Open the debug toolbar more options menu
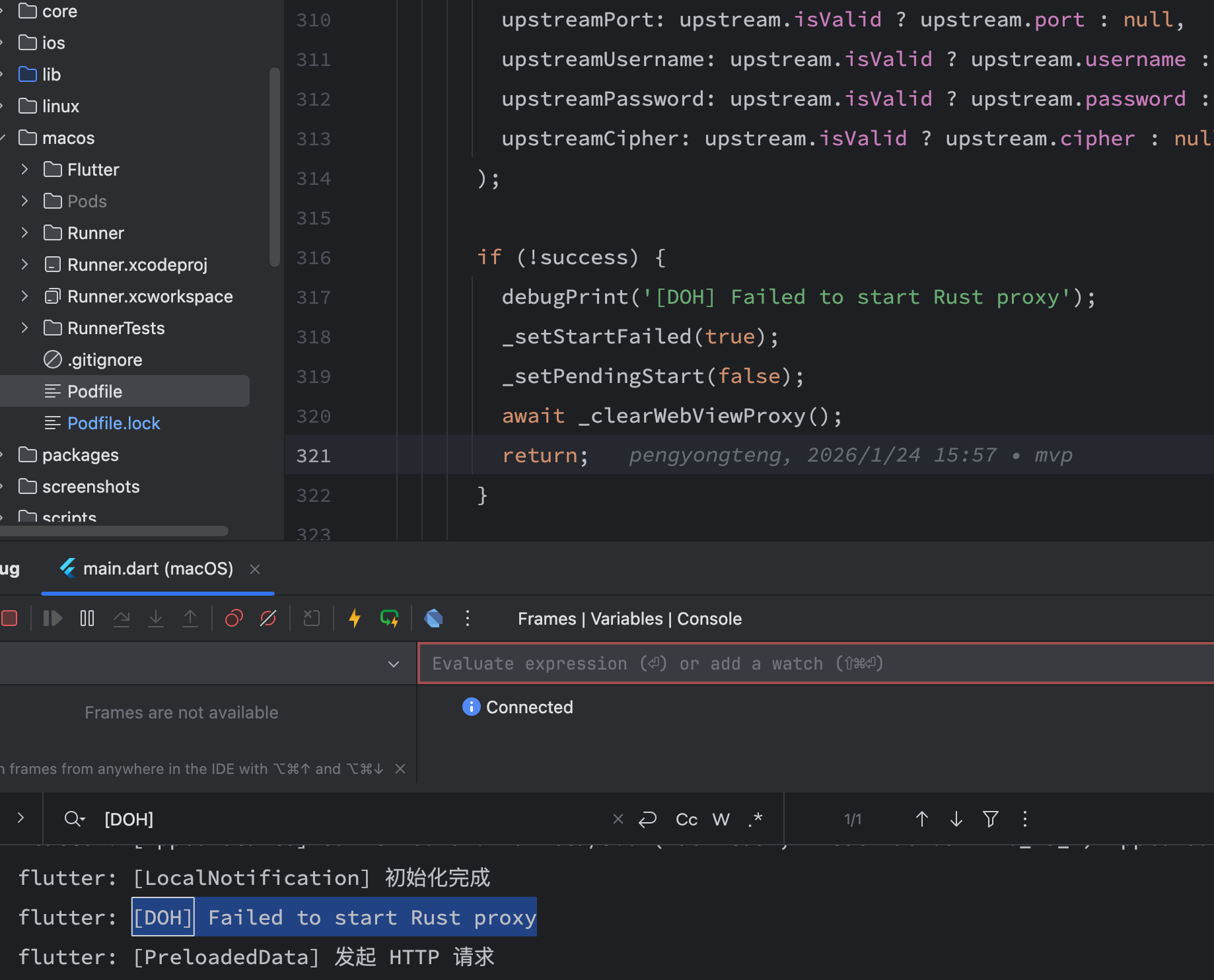1214x980 pixels. tap(468, 618)
